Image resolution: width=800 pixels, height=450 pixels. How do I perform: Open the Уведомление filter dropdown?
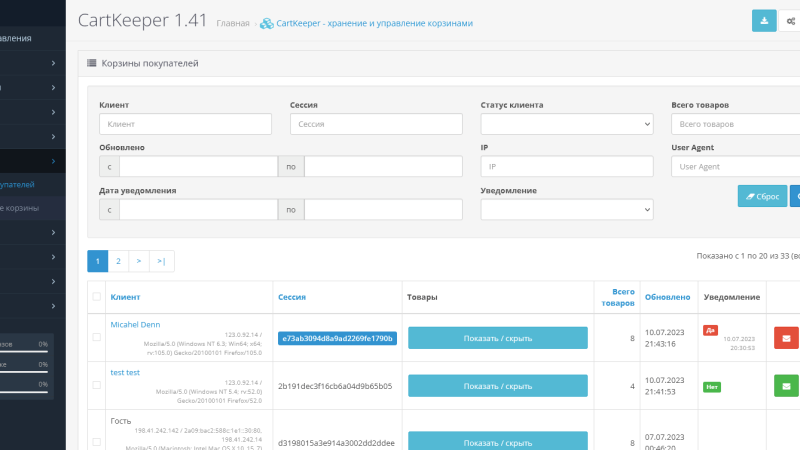click(x=567, y=210)
